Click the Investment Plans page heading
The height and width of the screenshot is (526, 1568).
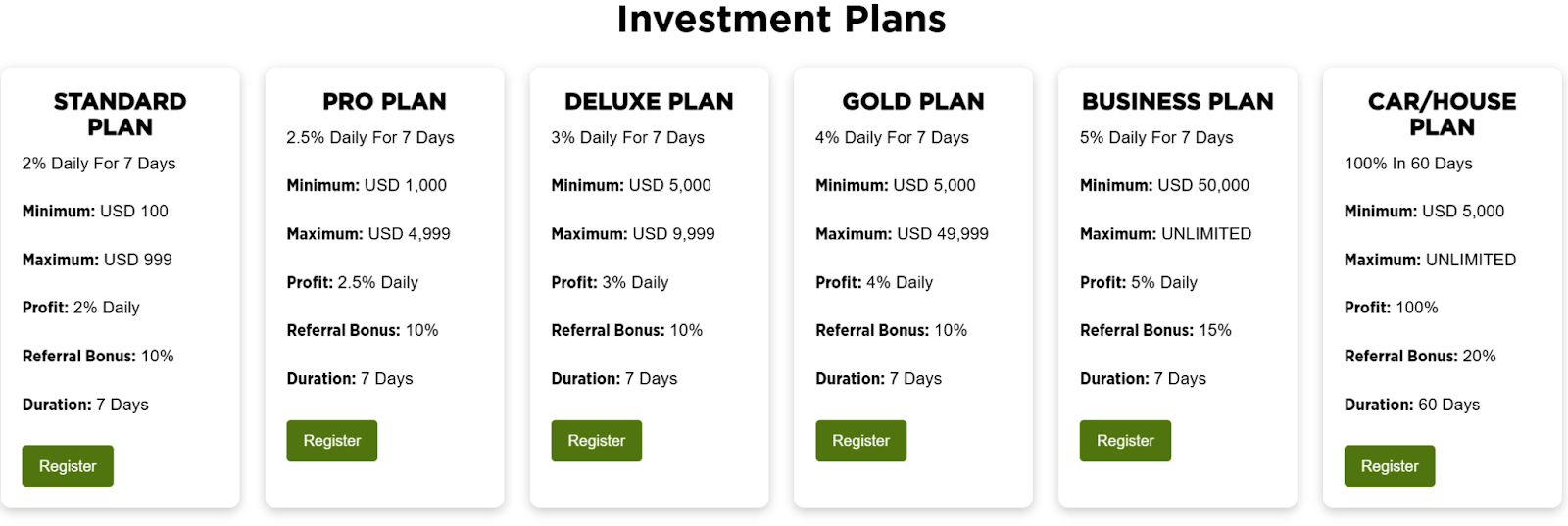click(781, 20)
